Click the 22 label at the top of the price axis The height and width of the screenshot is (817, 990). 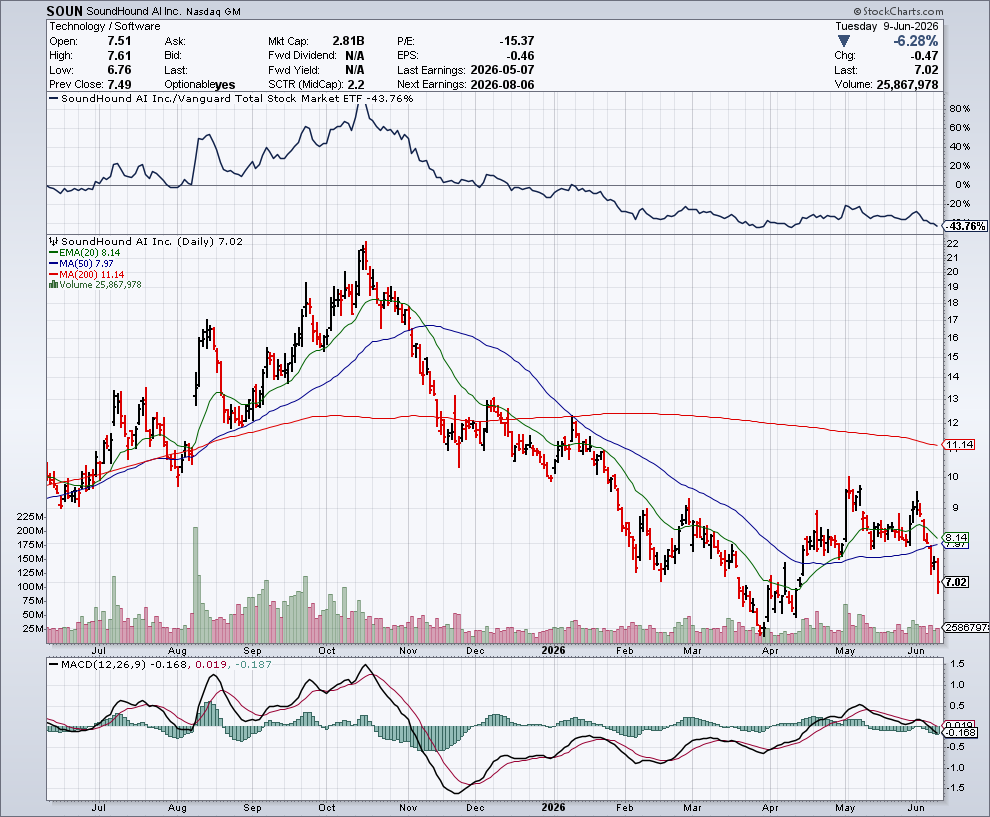[x=953, y=244]
